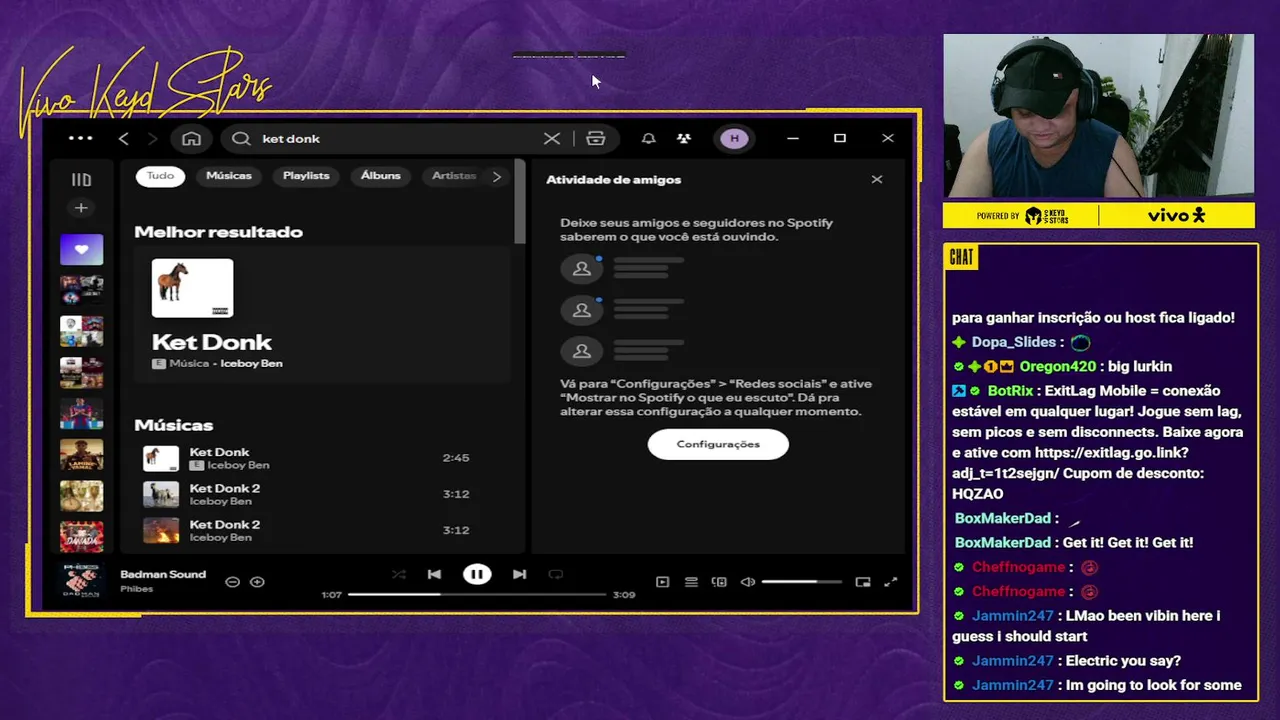
Task: Click the Badman Sound track title
Action: pos(163,575)
